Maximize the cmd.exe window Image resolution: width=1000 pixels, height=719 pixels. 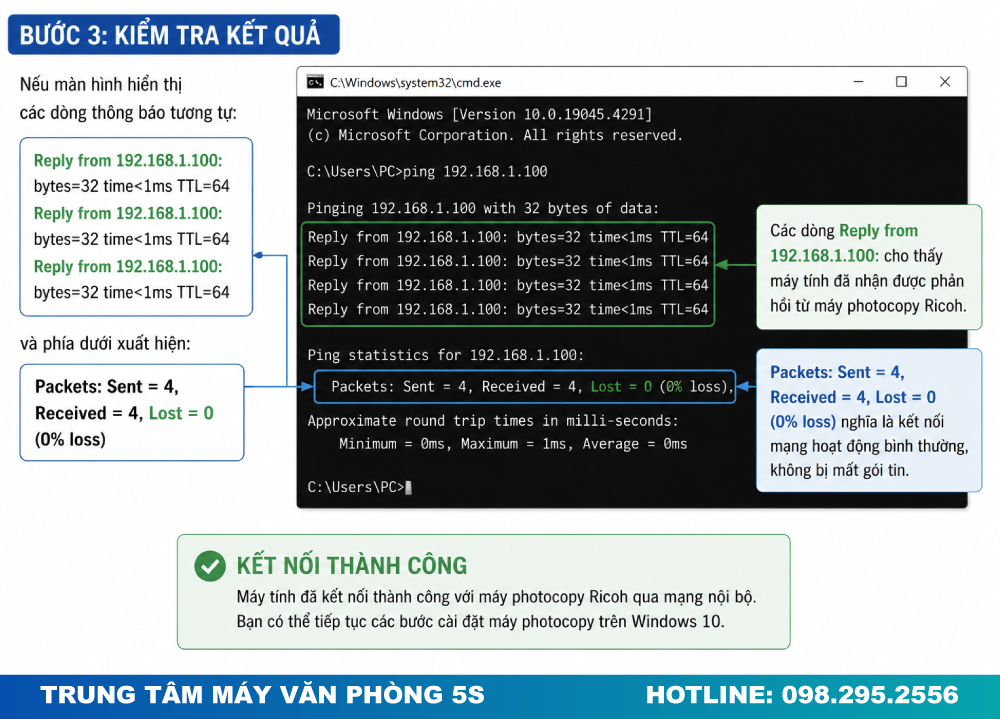(901, 82)
